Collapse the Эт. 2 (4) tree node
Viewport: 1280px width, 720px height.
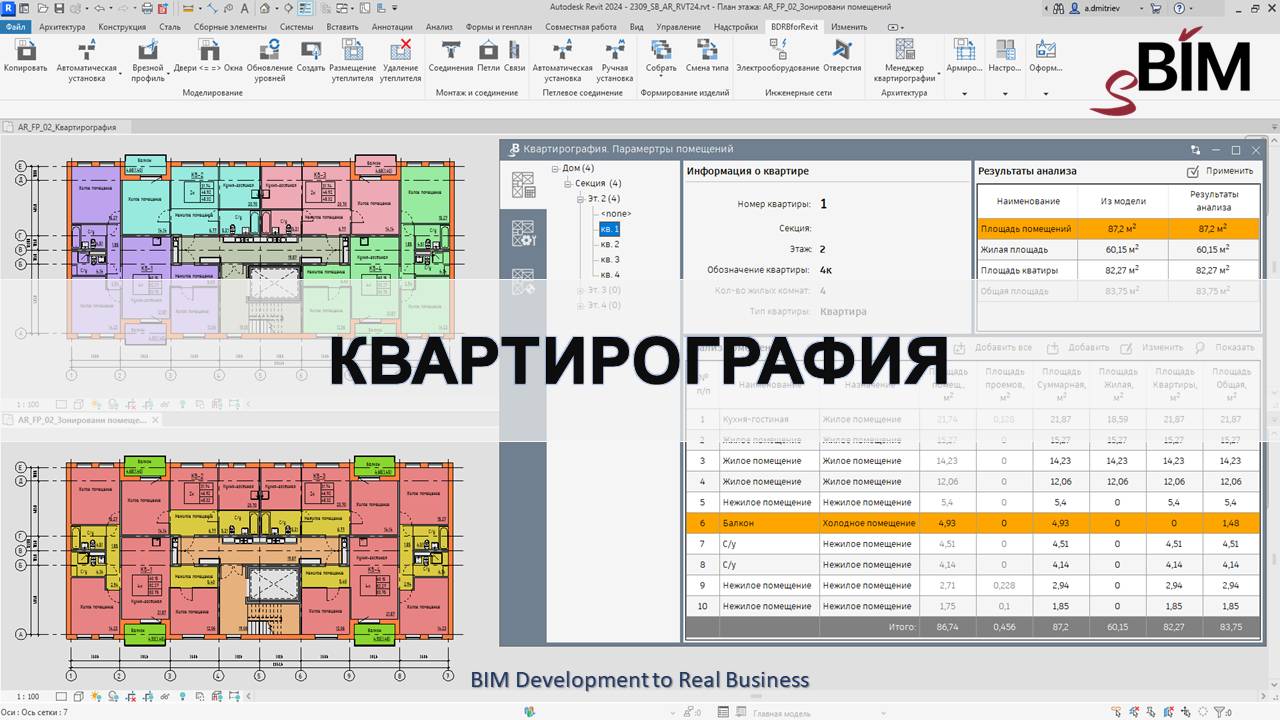pos(580,198)
